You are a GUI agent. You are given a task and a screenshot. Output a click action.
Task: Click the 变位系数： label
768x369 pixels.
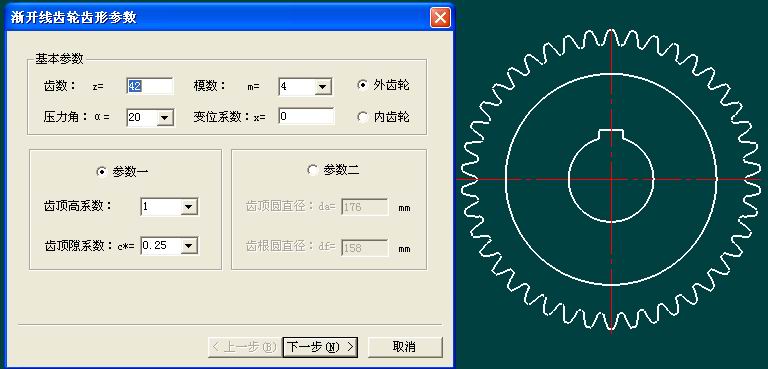coord(223,117)
